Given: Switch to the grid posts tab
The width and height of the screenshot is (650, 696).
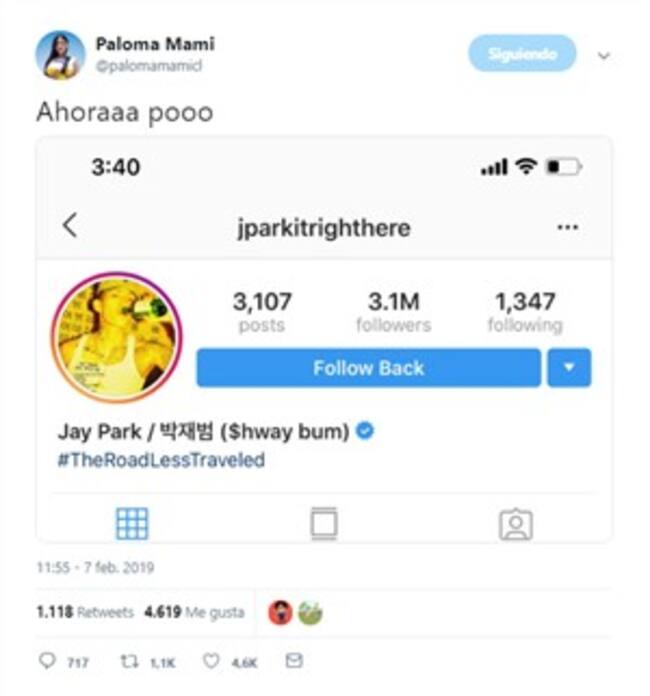Looking at the screenshot, I should click(132, 524).
